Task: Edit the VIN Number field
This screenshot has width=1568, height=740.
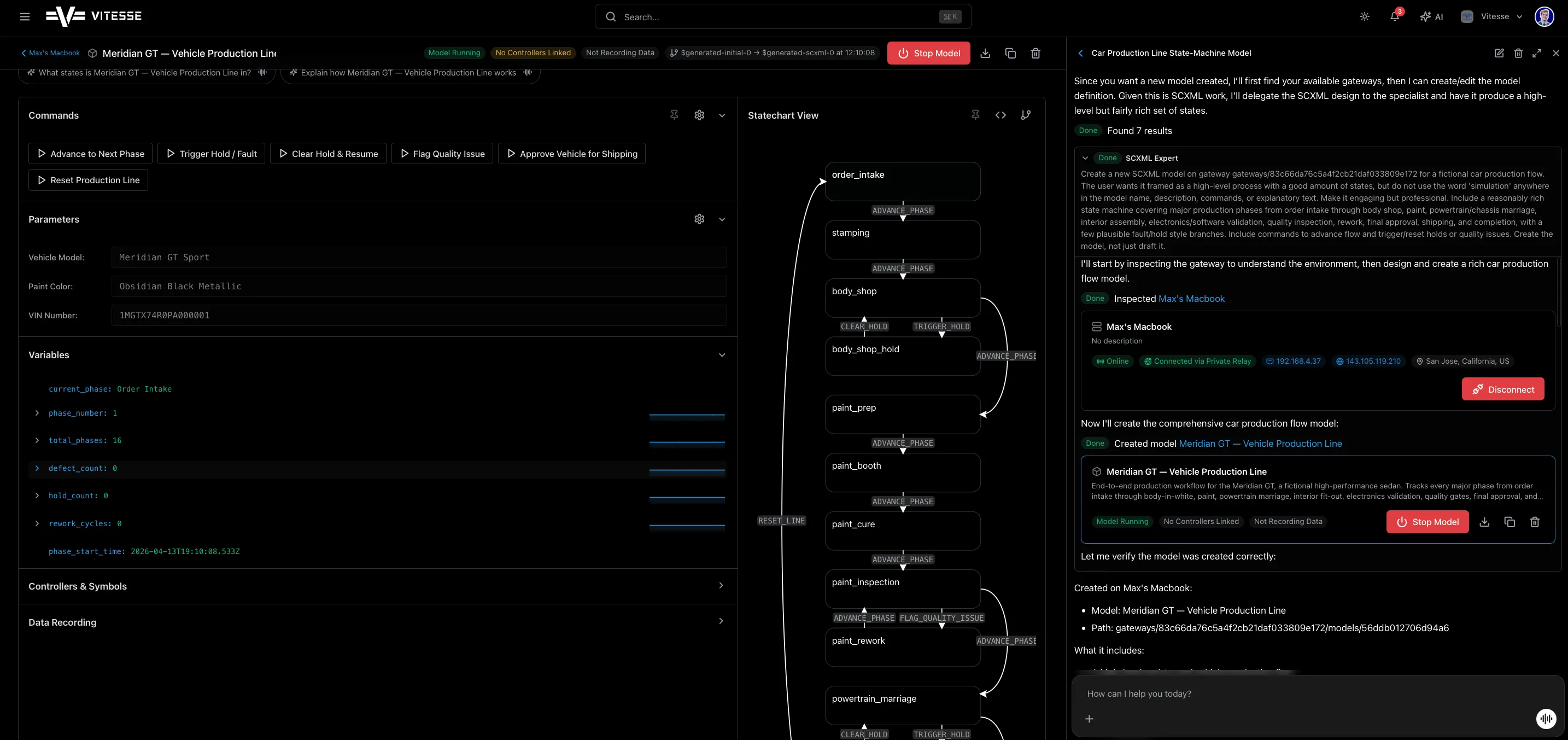Action: (419, 315)
